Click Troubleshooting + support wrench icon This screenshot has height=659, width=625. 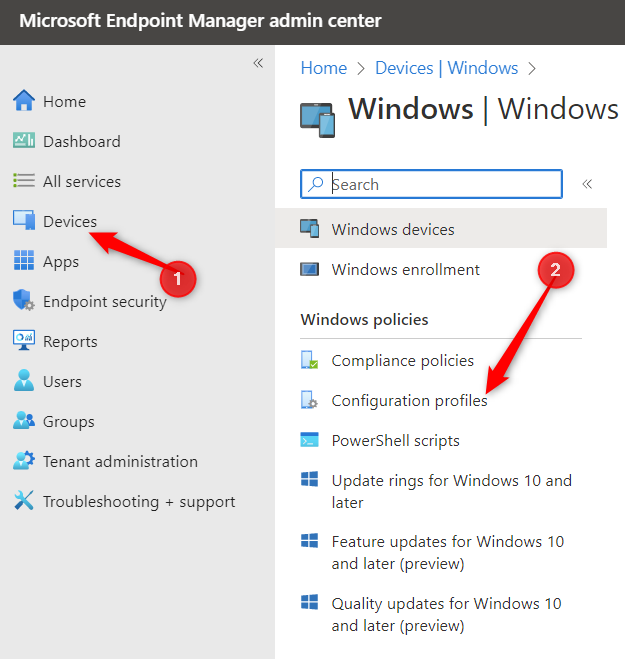(x=24, y=501)
